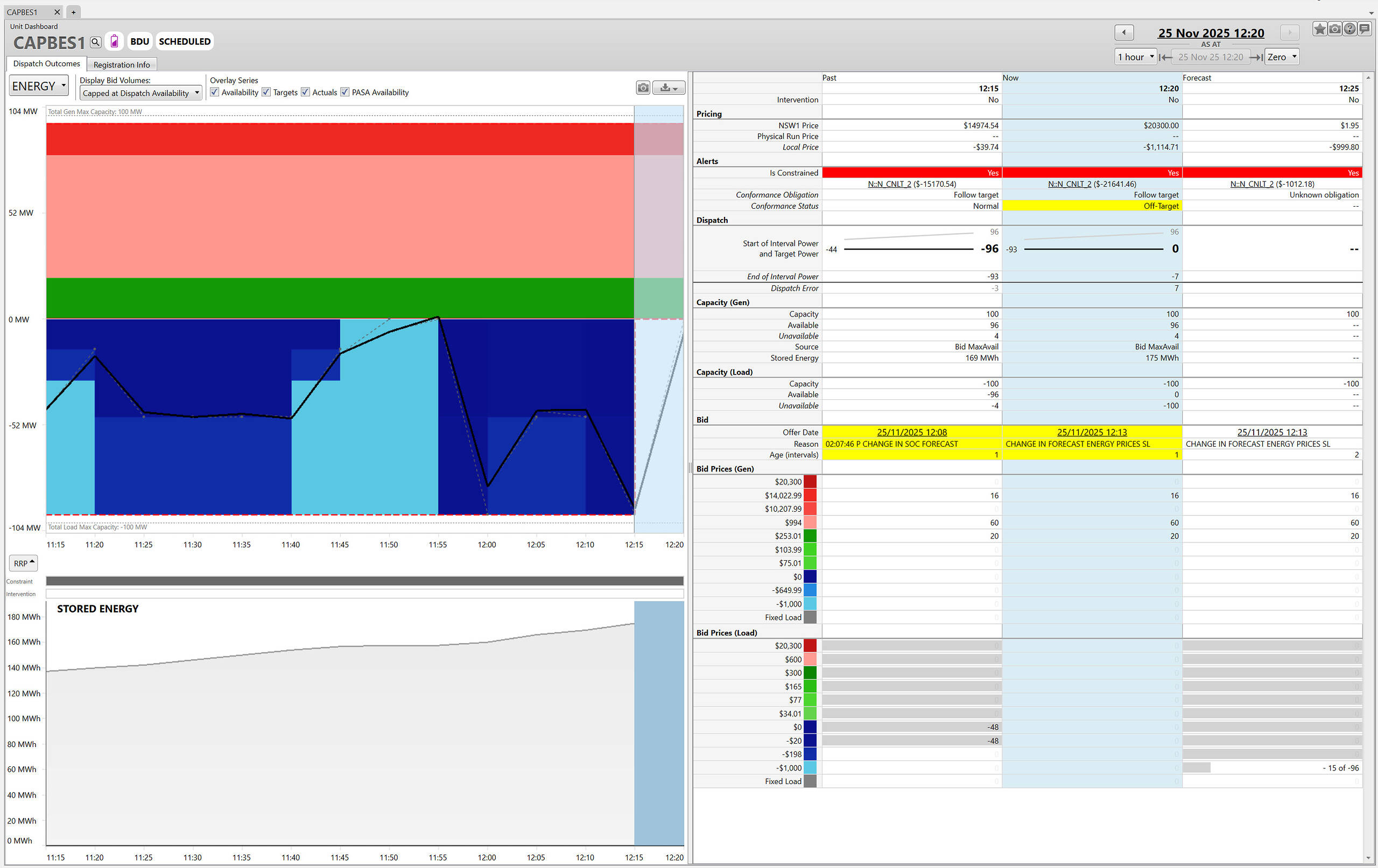Click the 25 Nov 2025 12:20 date header
Viewport: 1378px width, 868px height.
click(x=1211, y=33)
